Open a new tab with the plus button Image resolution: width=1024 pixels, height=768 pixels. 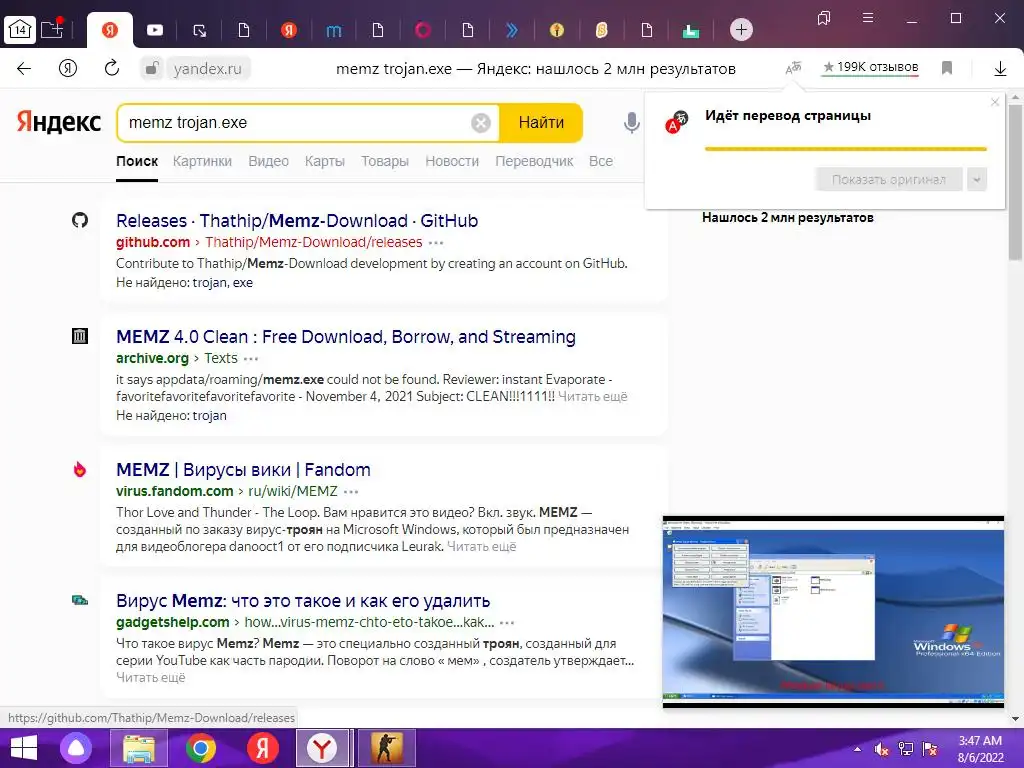coord(741,30)
